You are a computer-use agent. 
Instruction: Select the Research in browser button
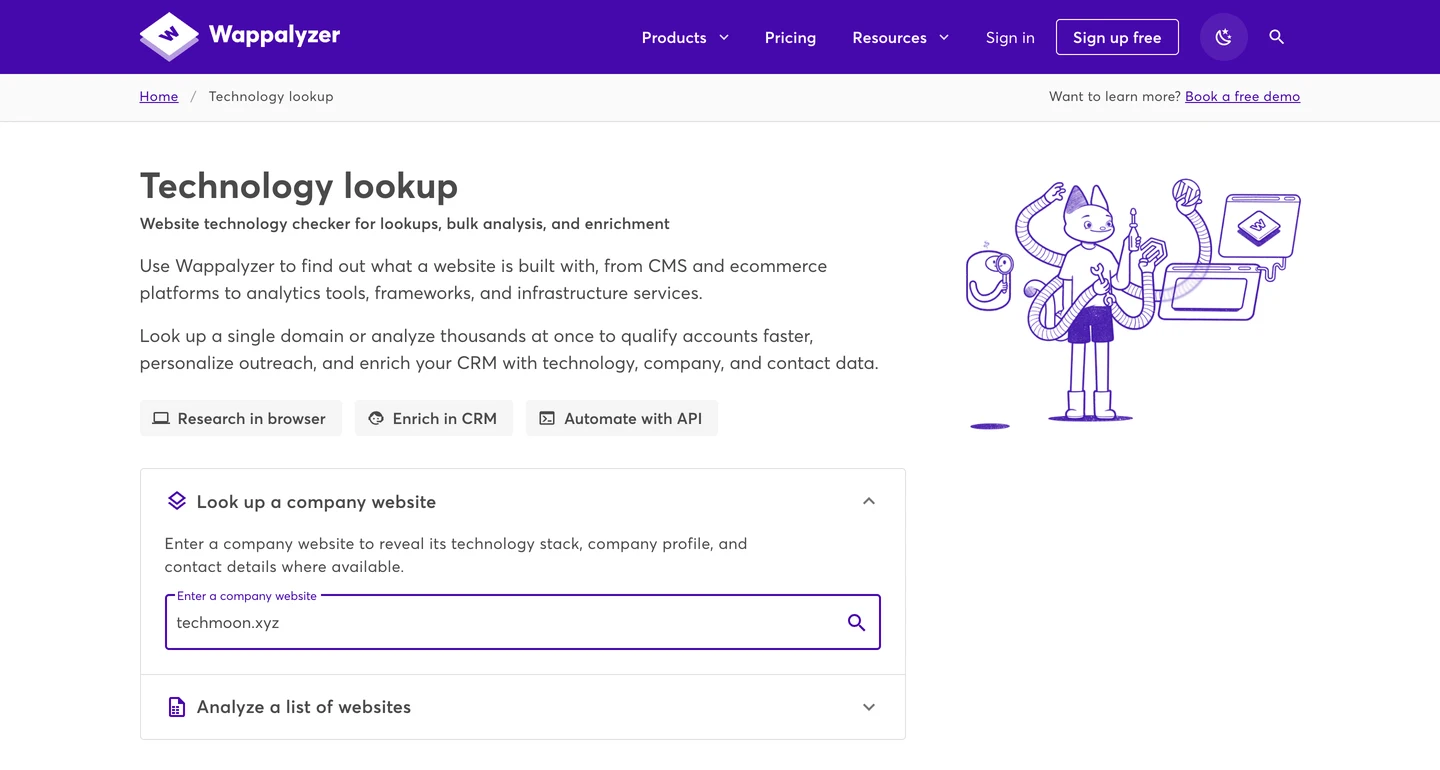click(241, 418)
